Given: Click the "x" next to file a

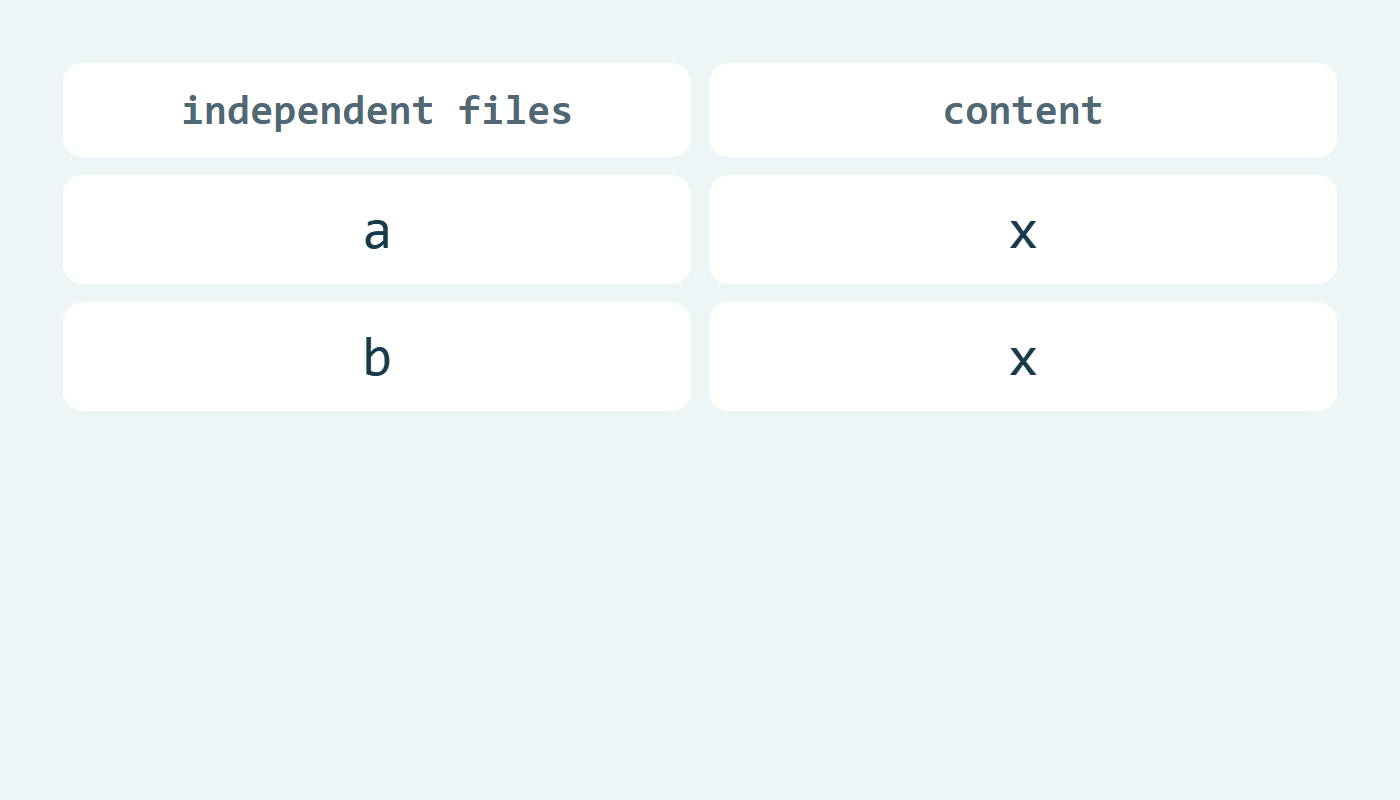Looking at the screenshot, I should coord(1023,233).
